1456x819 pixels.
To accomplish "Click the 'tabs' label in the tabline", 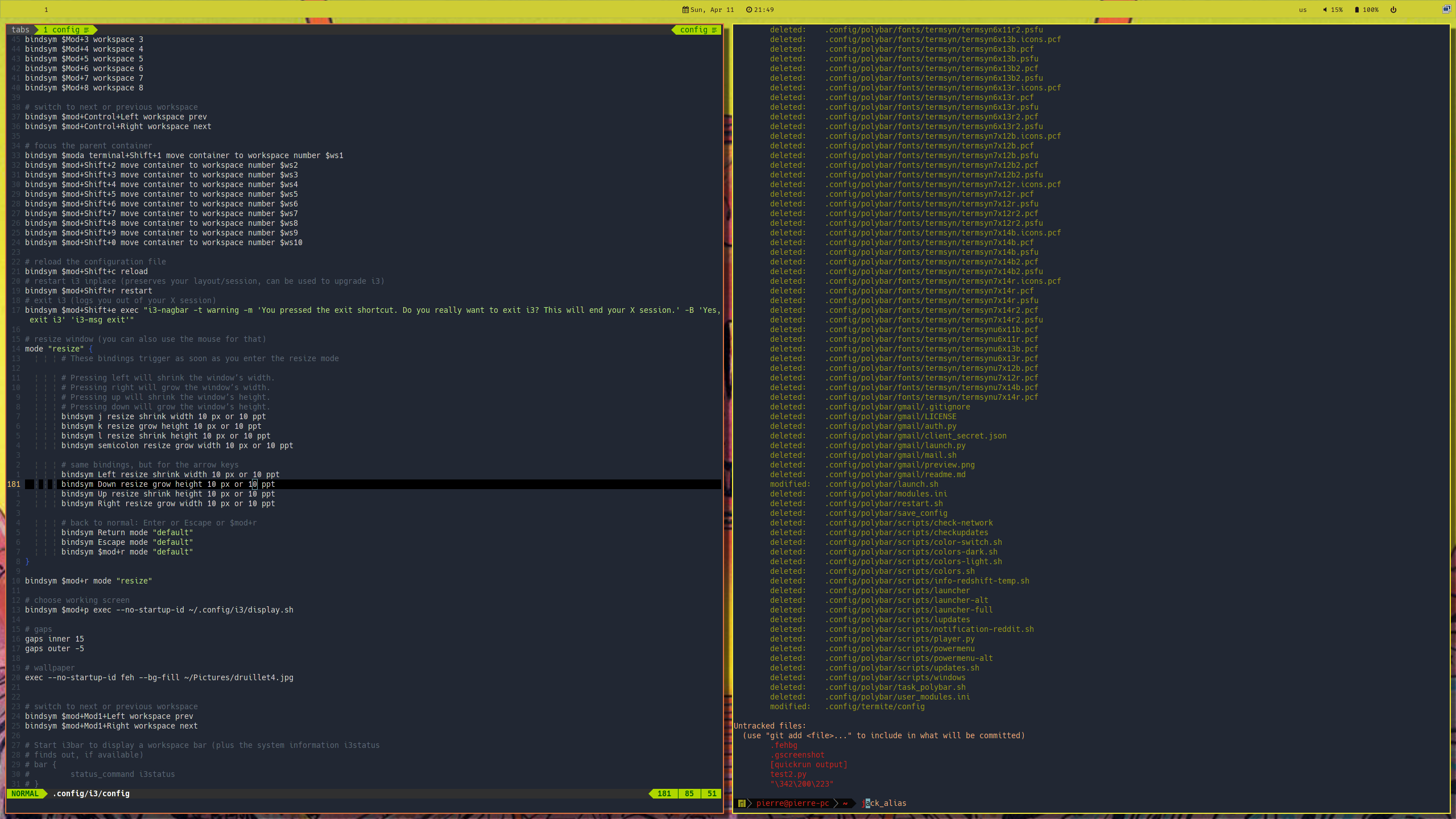I will tap(20, 30).
